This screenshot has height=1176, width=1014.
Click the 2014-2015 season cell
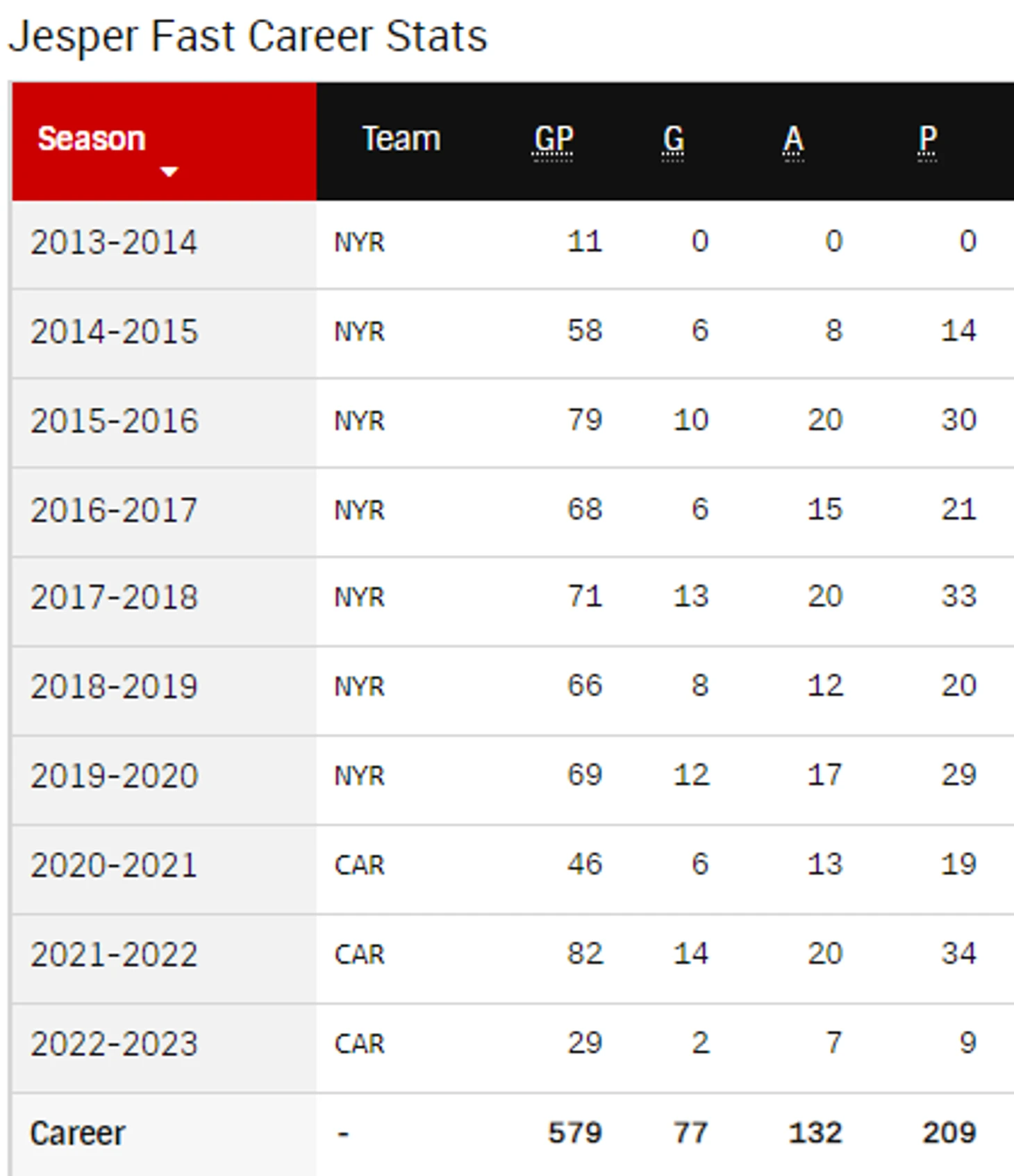coord(114,331)
